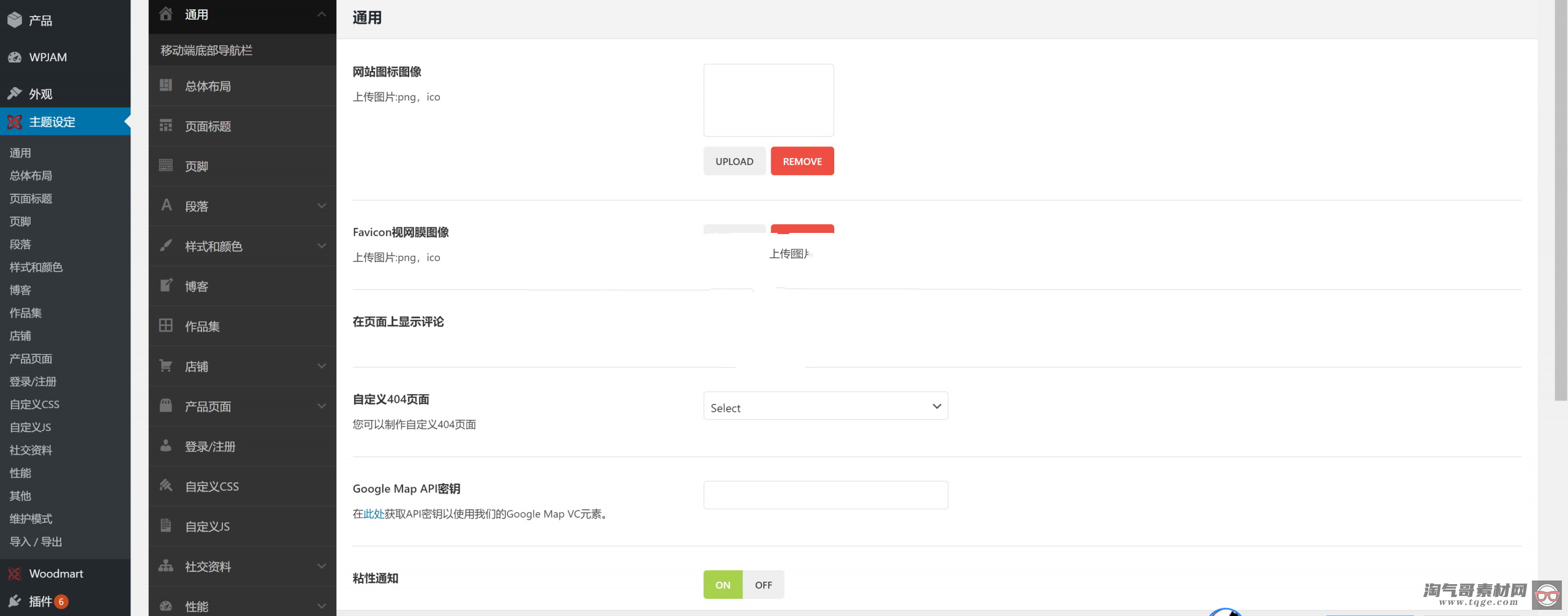
Task: Open 作品集 in left admin submenu
Action: (x=26, y=313)
